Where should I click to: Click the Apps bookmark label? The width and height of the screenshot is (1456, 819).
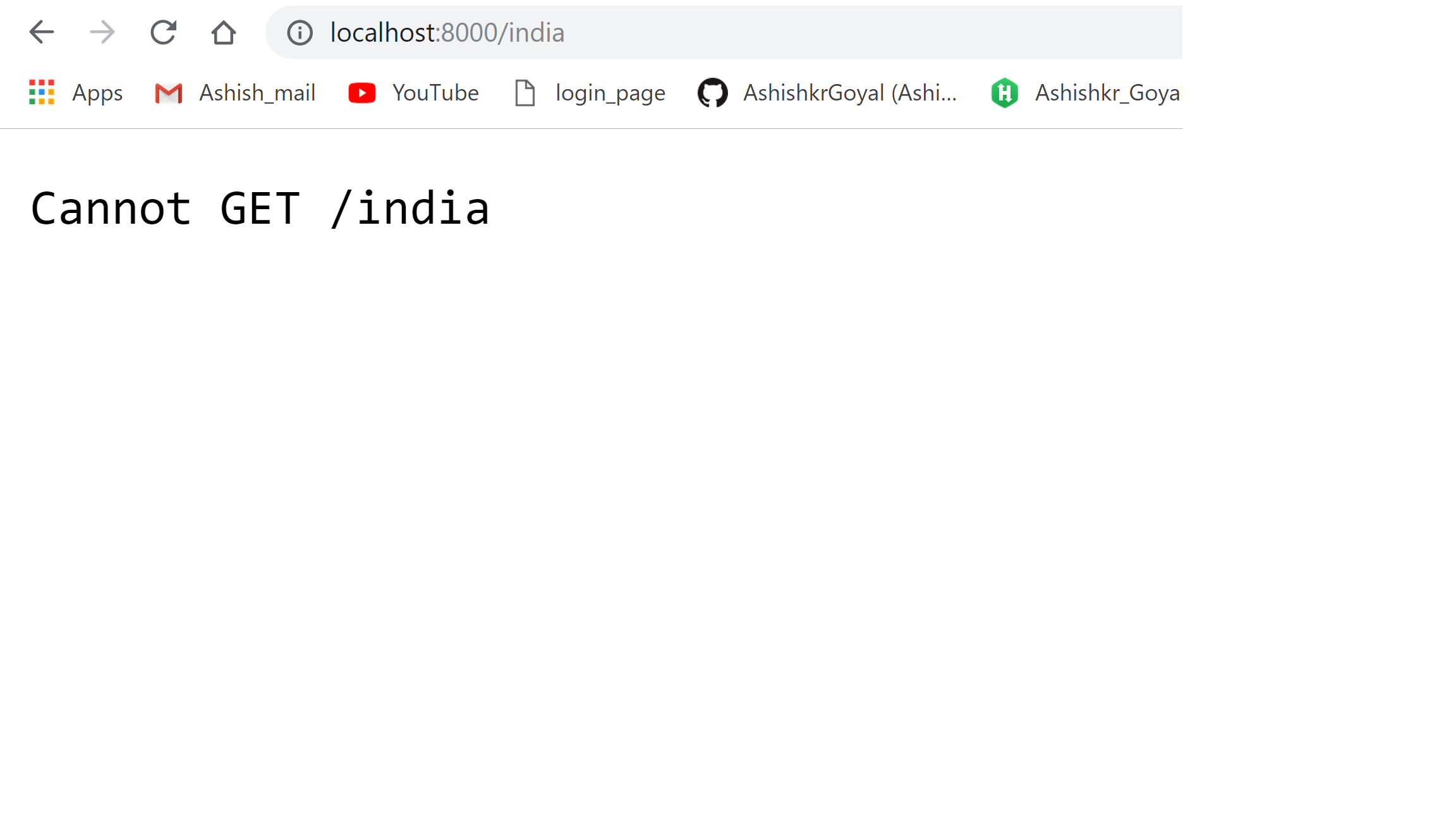[x=97, y=93]
